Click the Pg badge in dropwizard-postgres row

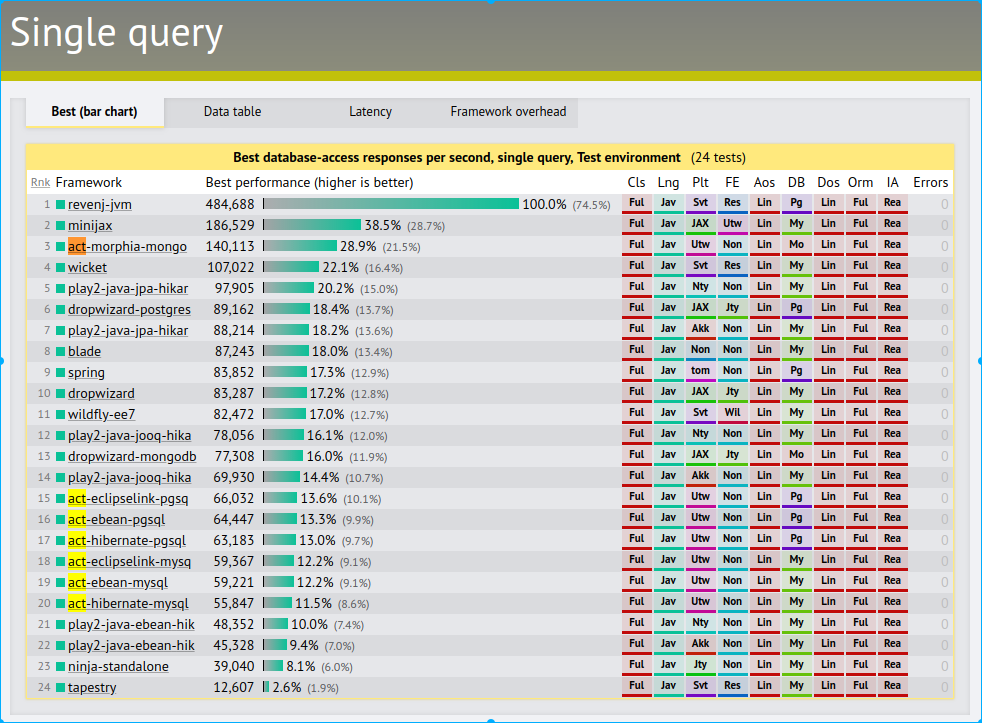(796, 308)
